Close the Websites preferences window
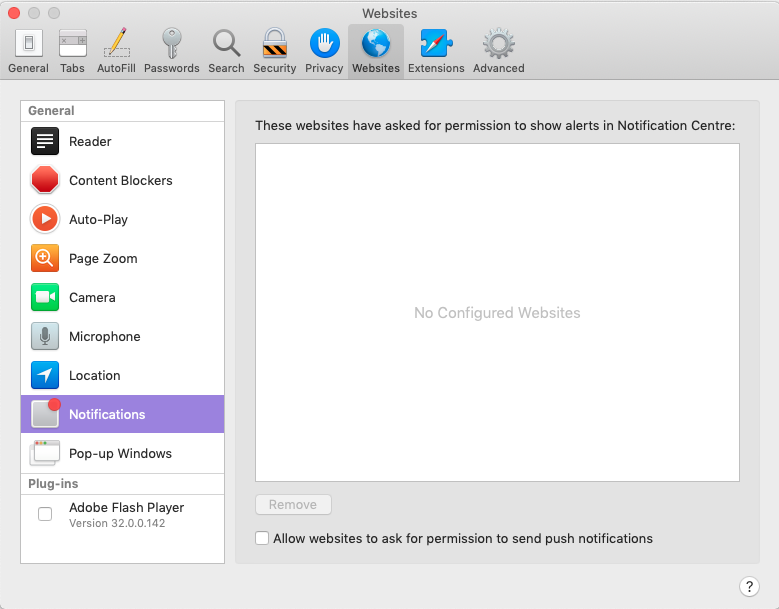Viewport: 779px width, 609px height. pos(14,13)
